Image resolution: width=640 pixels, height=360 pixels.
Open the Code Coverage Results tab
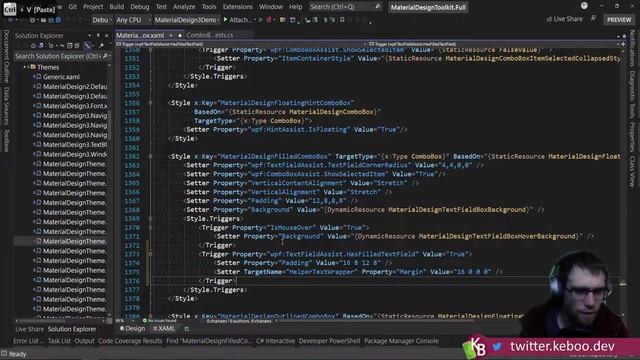130,341
